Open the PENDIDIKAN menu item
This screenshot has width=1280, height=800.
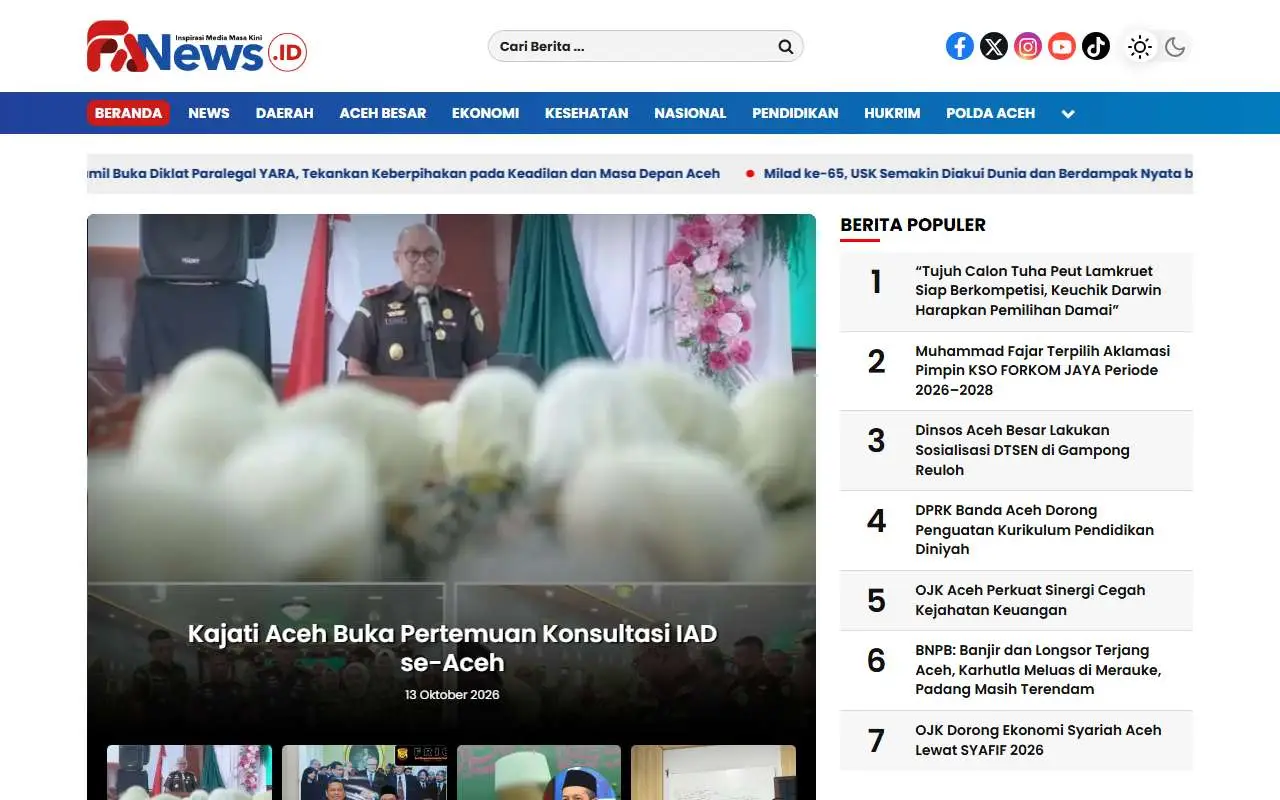coord(795,113)
